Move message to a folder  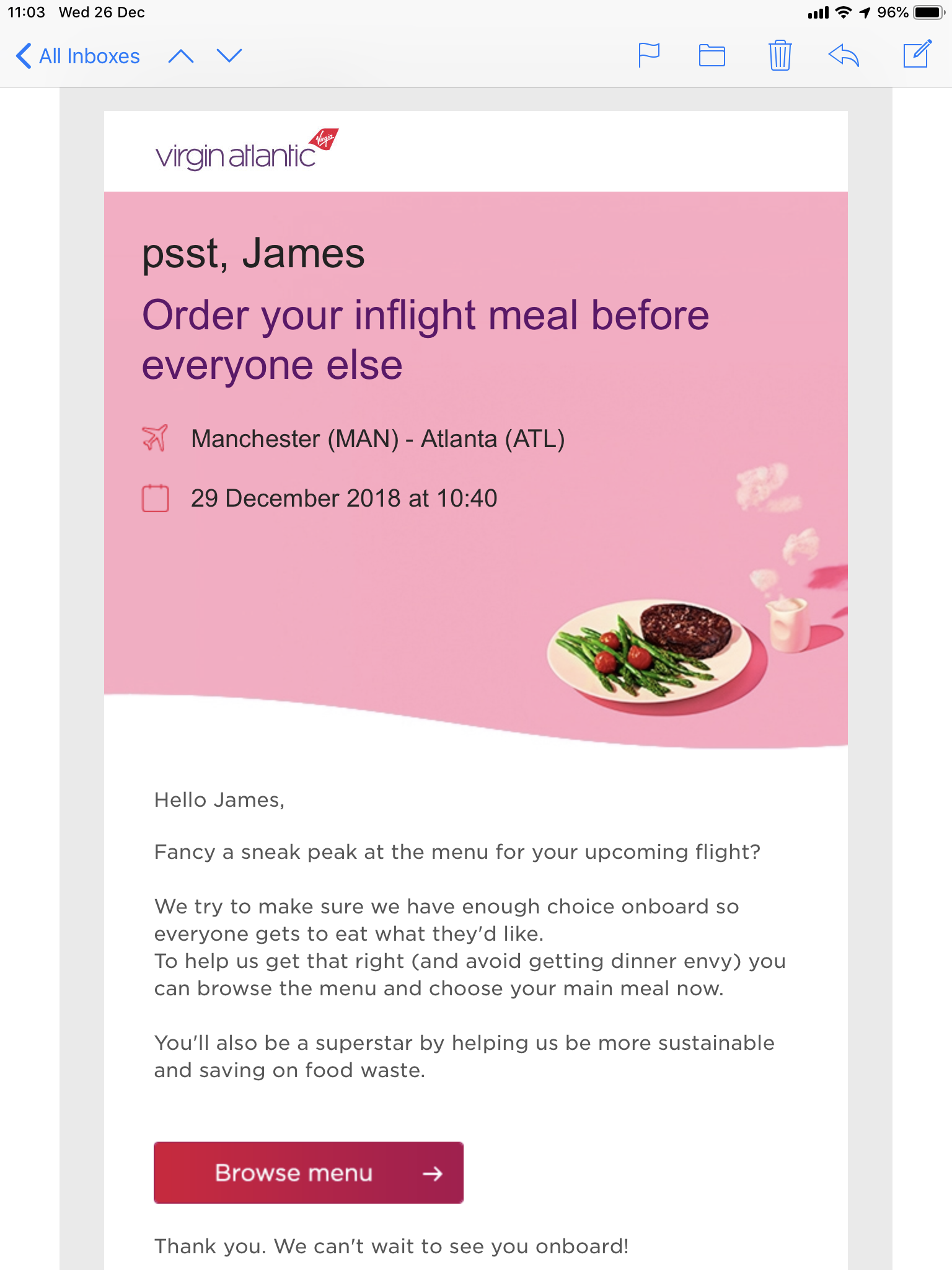[x=712, y=56]
